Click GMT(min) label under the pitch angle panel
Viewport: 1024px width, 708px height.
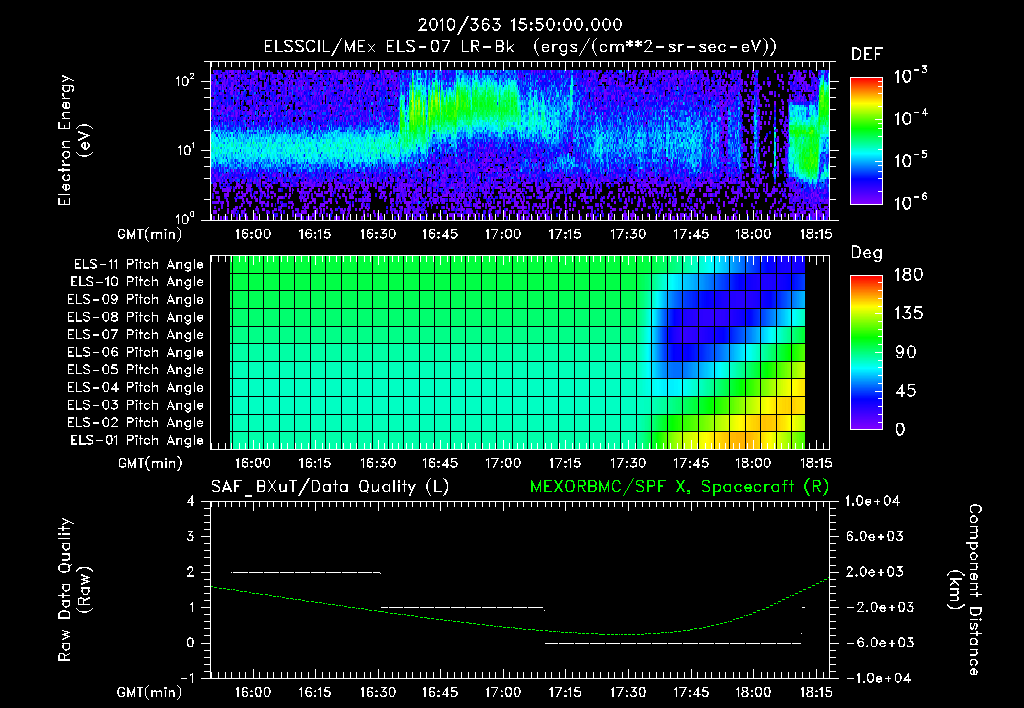click(x=150, y=463)
